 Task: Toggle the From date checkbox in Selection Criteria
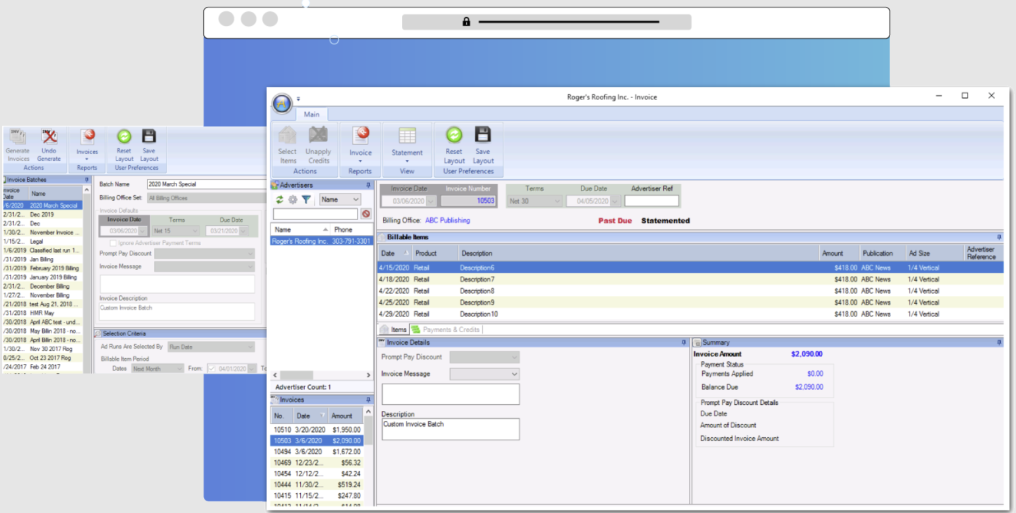click(211, 368)
